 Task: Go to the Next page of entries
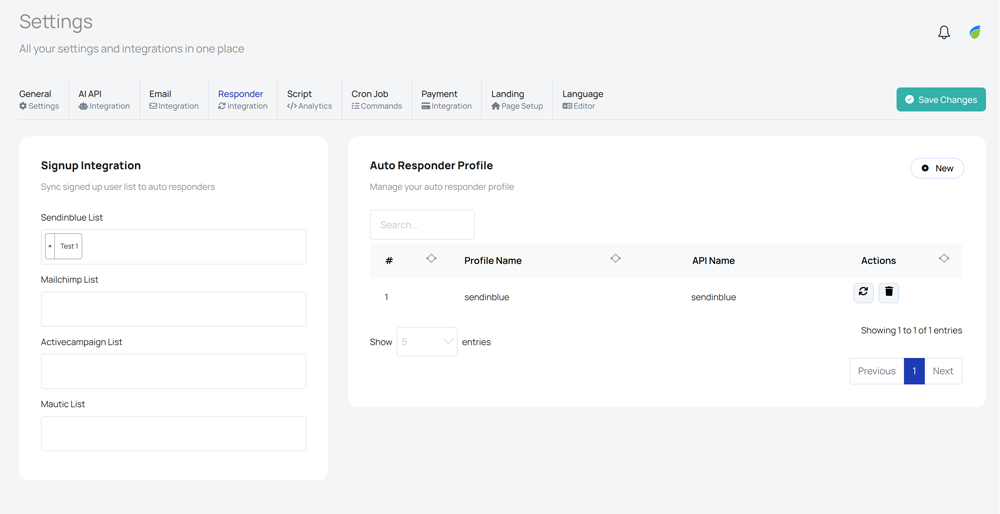pyautogui.click(x=942, y=371)
